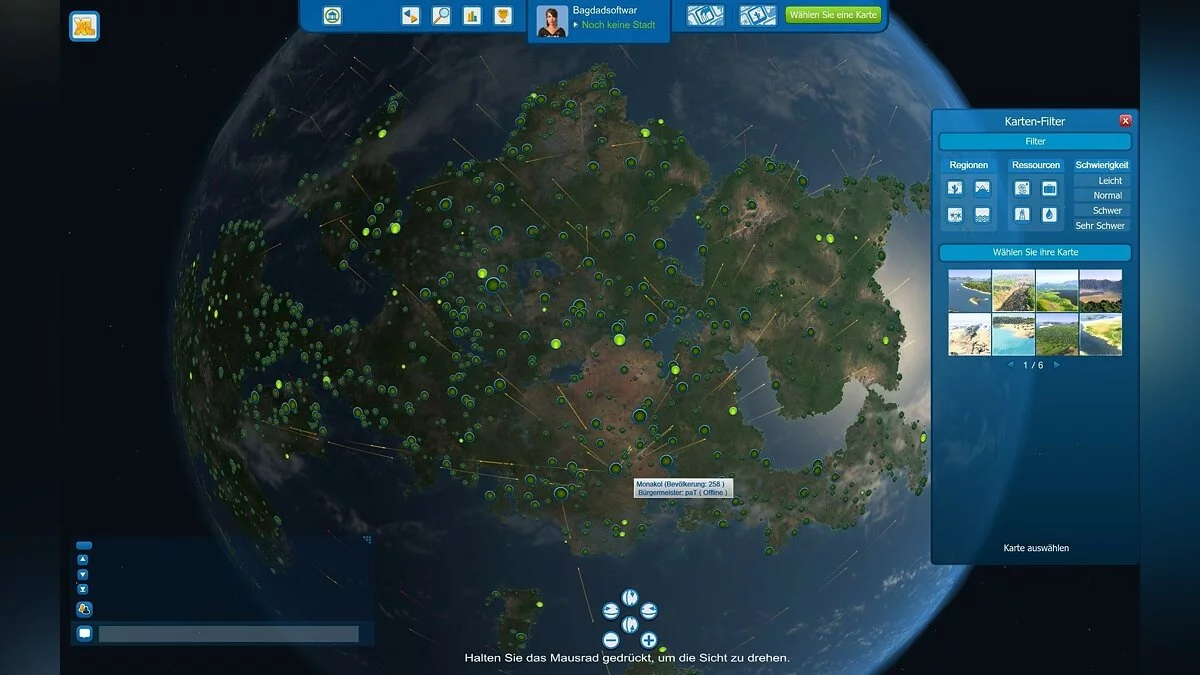Click the Monakol city marker on globe
1200x675 pixels.
[x=615, y=469]
